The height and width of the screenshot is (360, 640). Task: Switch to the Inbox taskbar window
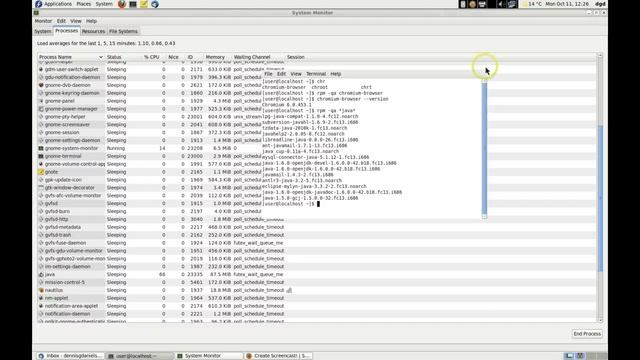[x=70, y=356]
